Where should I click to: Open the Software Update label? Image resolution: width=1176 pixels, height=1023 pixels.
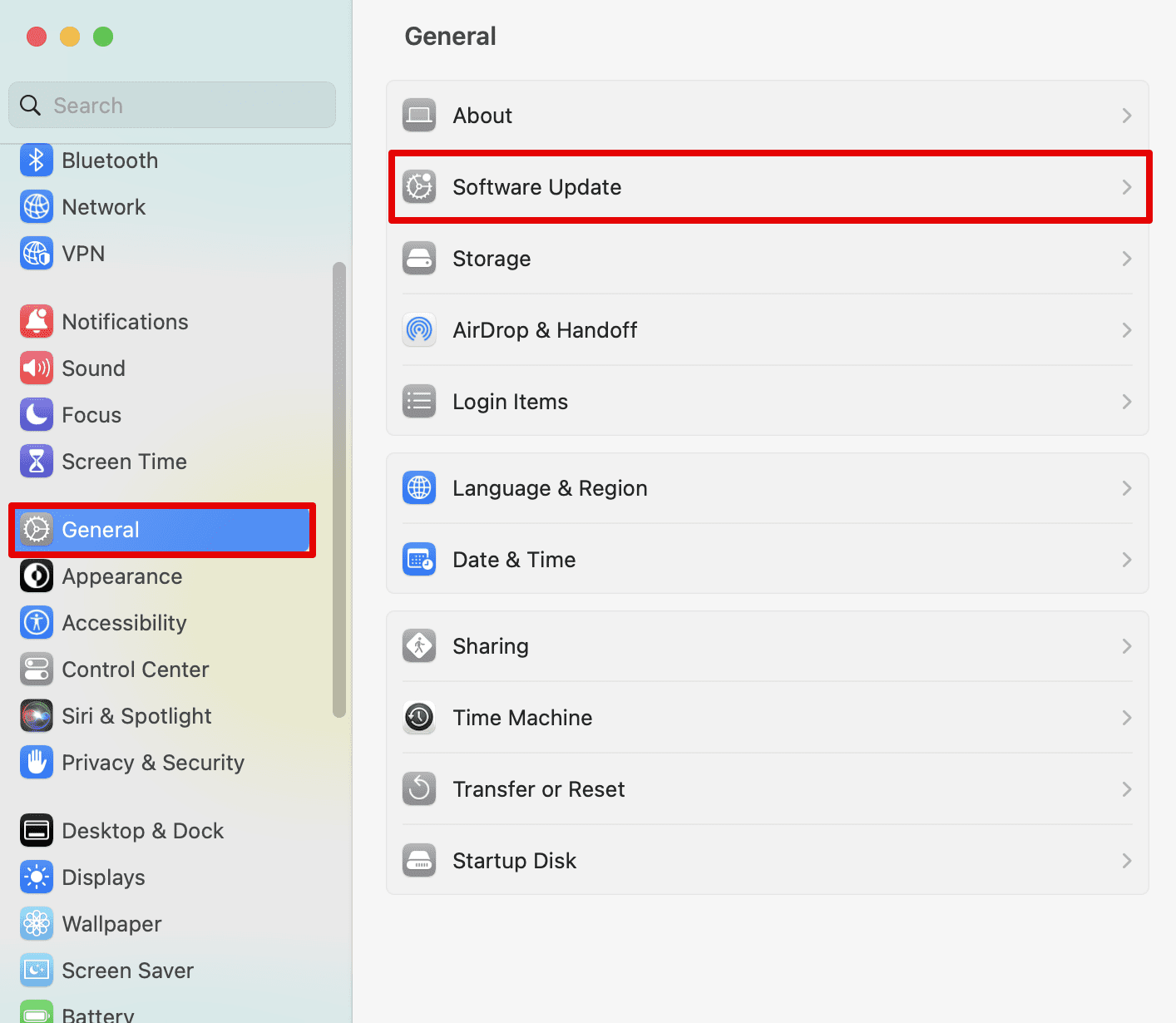tap(537, 187)
